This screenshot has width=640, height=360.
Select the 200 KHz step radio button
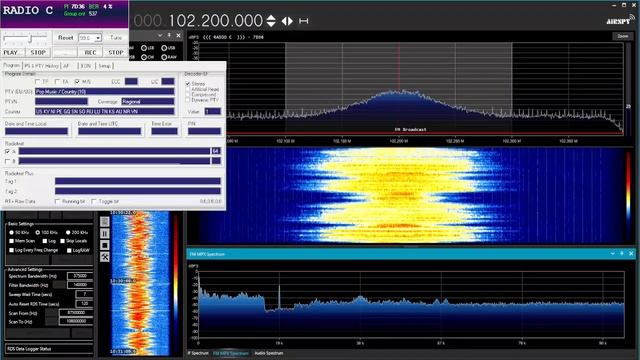coord(68,232)
